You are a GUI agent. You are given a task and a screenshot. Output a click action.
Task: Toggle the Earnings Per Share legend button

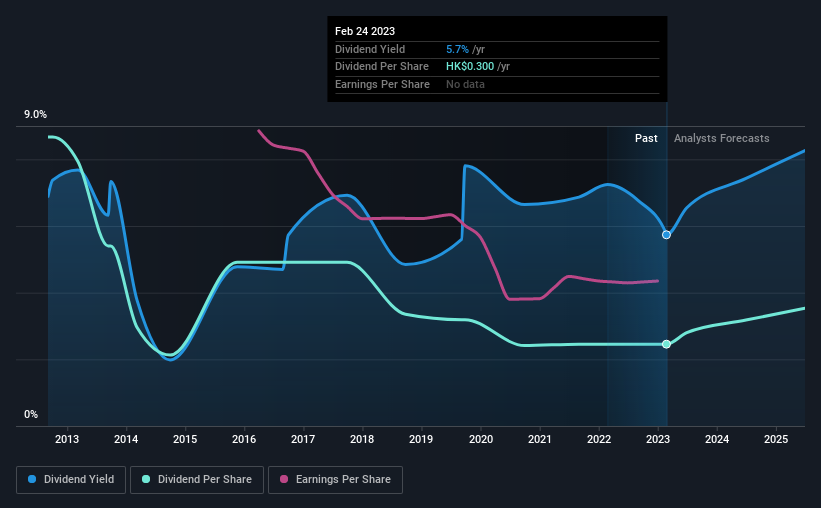(x=335, y=480)
